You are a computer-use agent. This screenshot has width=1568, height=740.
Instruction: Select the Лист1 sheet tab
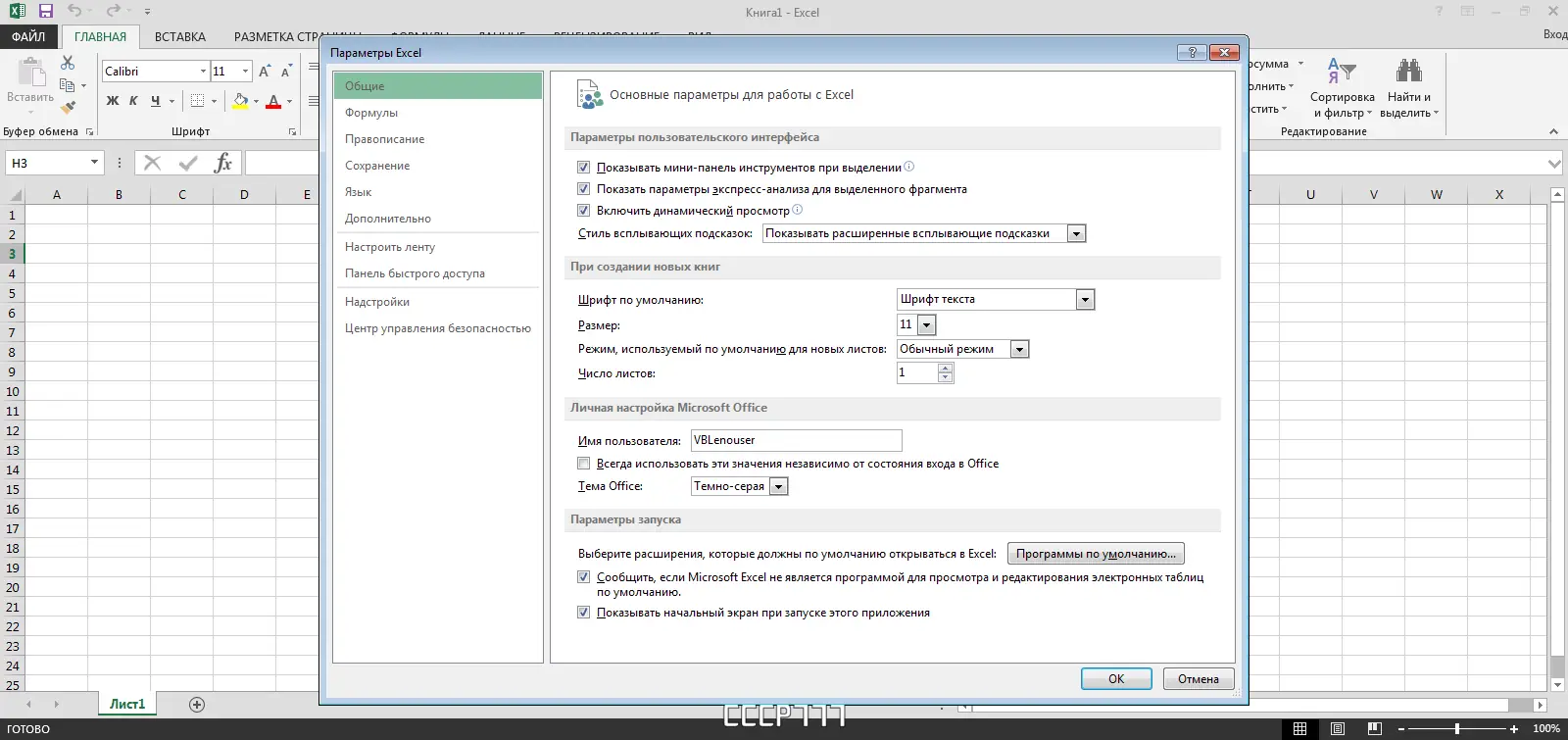tap(127, 705)
